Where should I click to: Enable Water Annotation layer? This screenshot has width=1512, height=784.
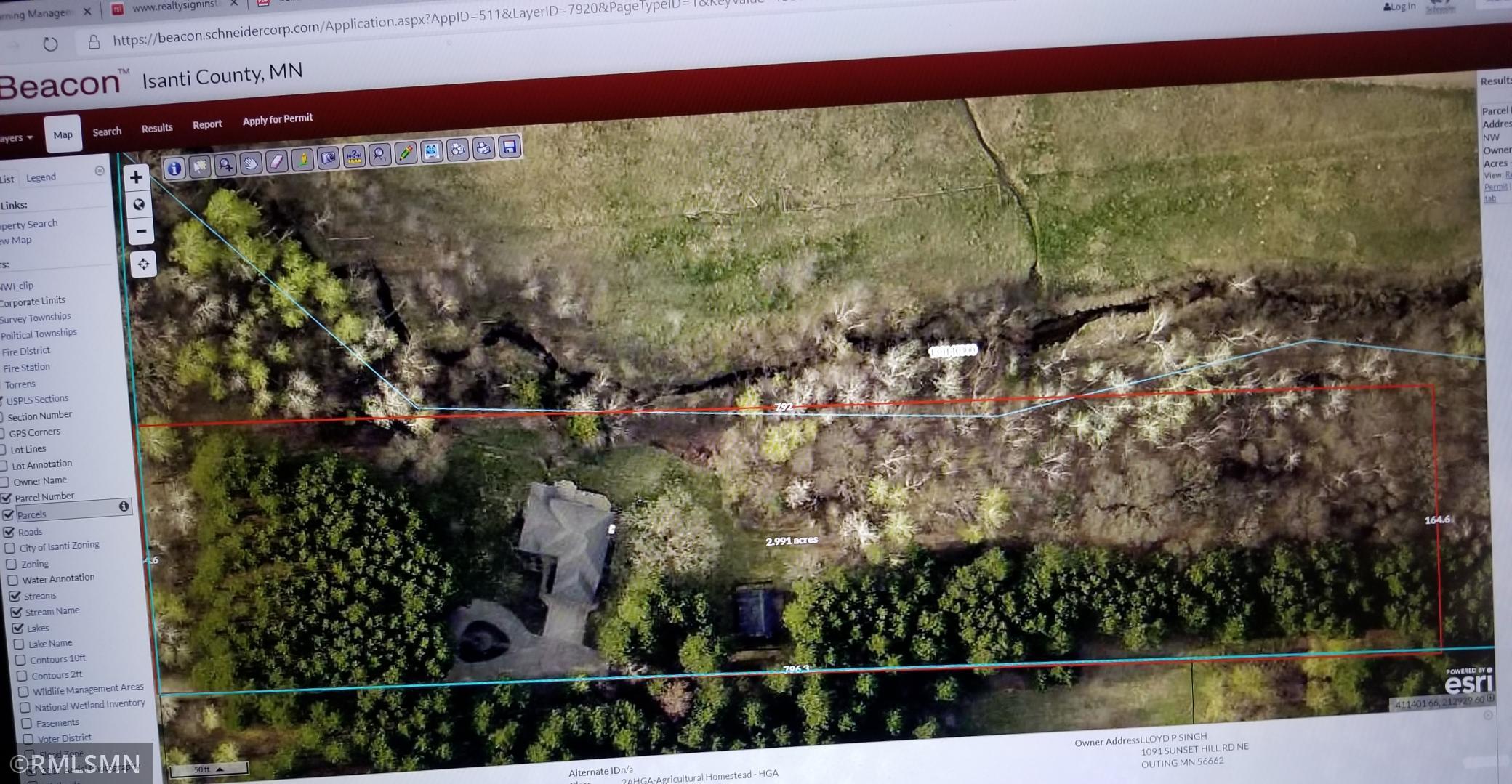(x=13, y=581)
